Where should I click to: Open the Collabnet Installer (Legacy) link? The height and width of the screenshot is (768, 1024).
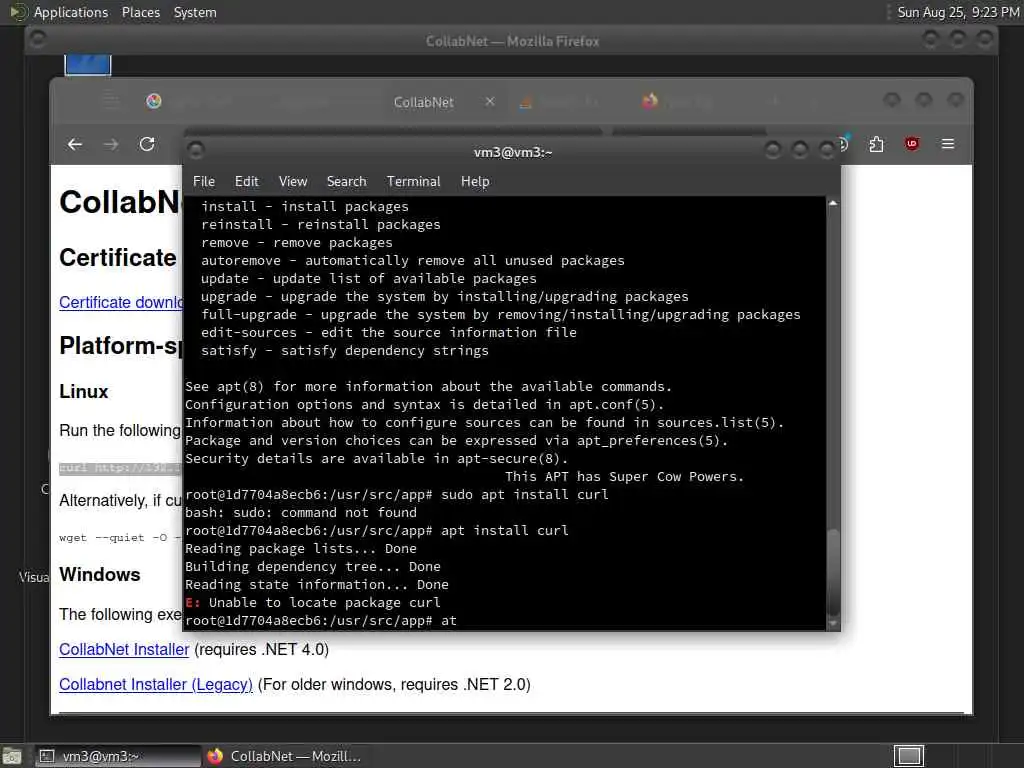(155, 684)
